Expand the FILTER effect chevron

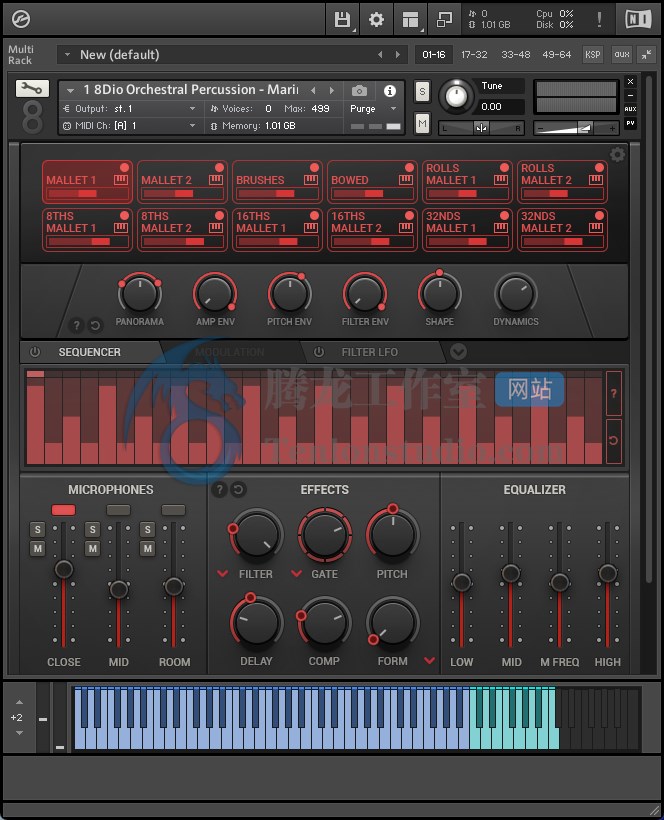(222, 574)
